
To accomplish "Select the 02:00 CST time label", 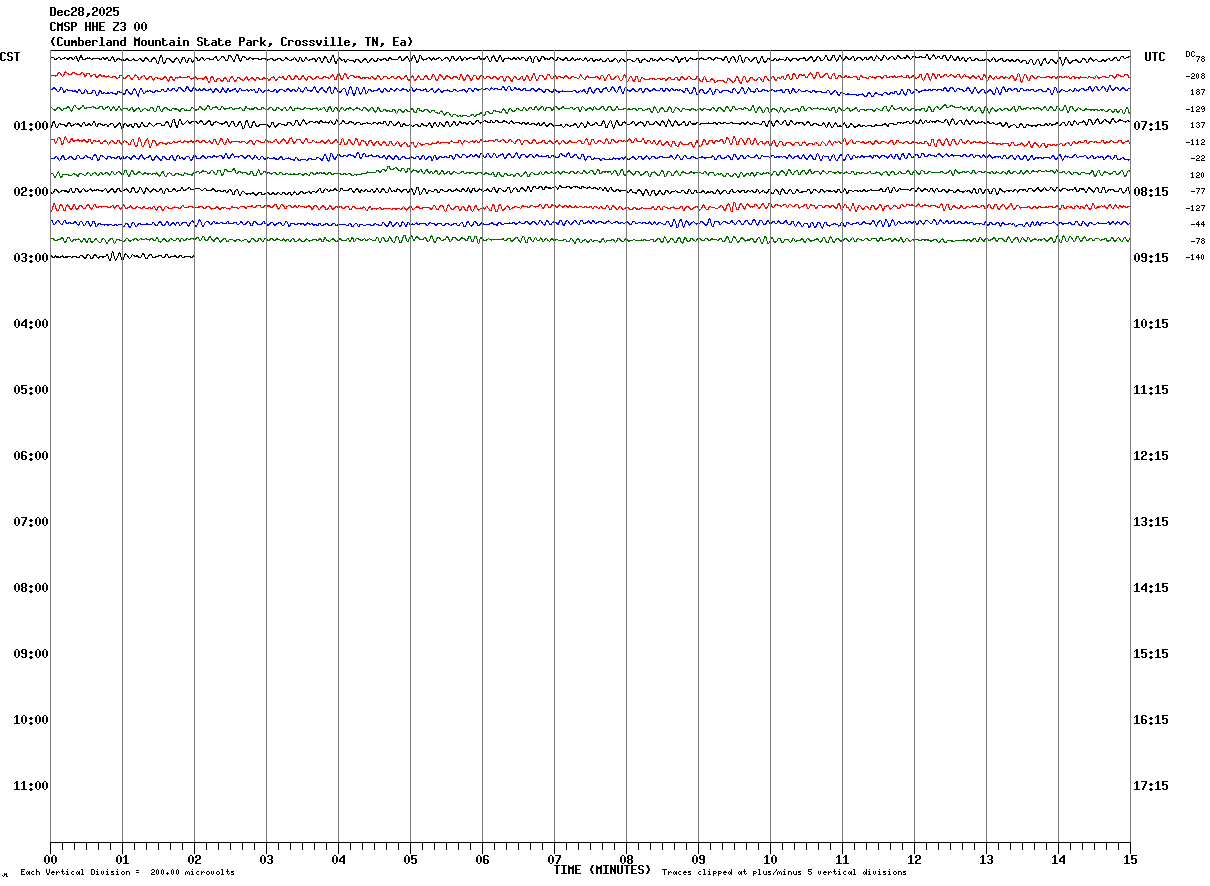I will click(x=31, y=192).
